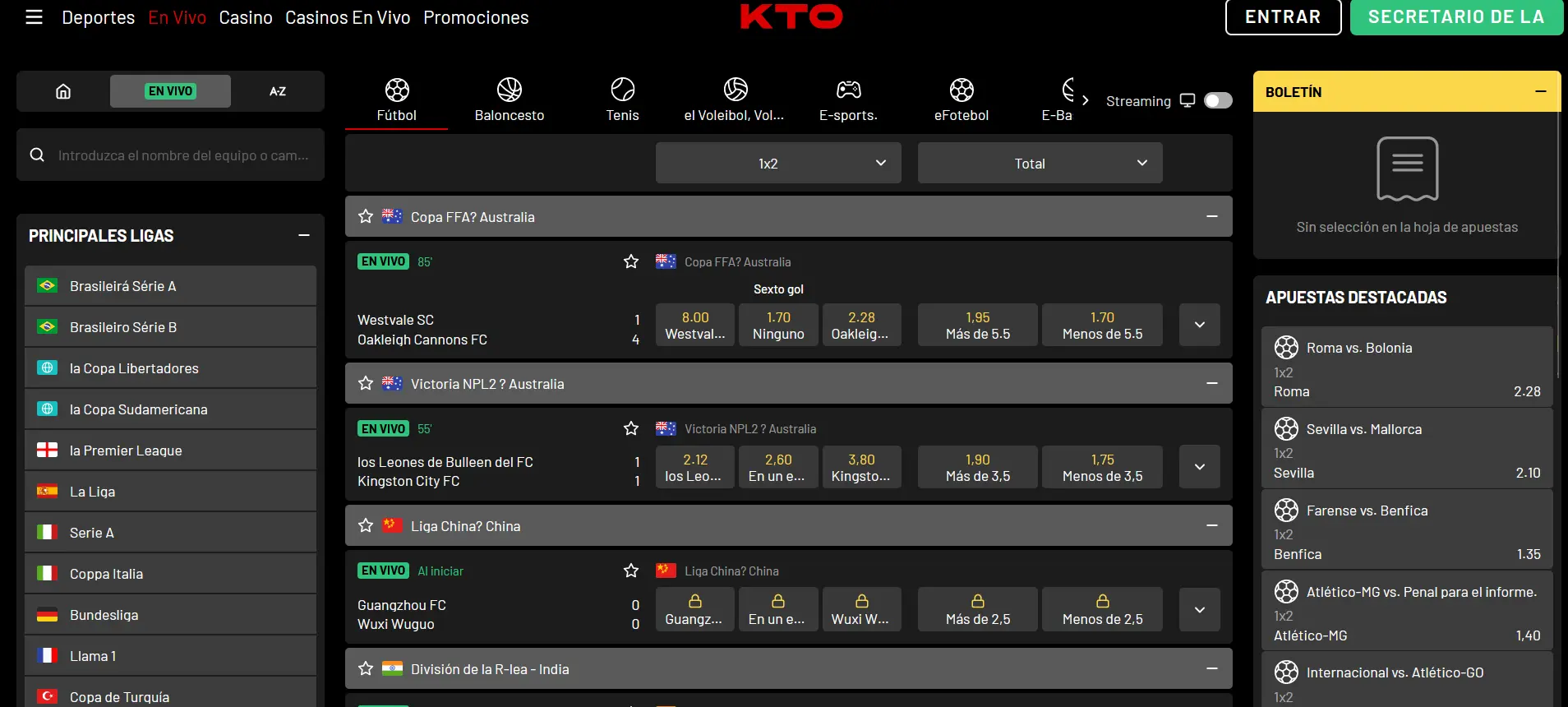Expand more markets for Westvale SC match
Viewport: 1568px width, 707px height.
(x=1200, y=325)
